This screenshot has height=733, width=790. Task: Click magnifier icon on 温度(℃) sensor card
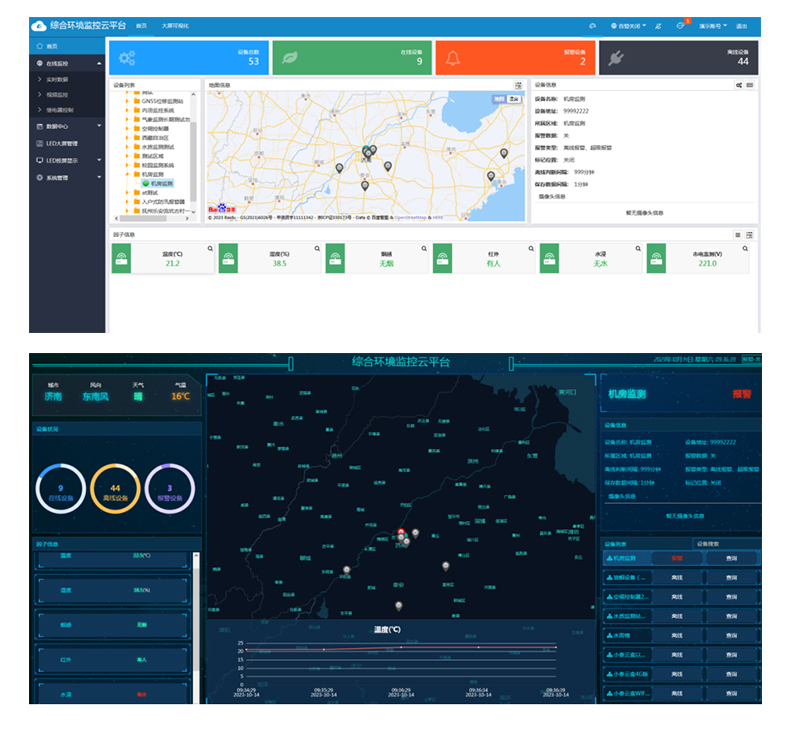tap(210, 248)
